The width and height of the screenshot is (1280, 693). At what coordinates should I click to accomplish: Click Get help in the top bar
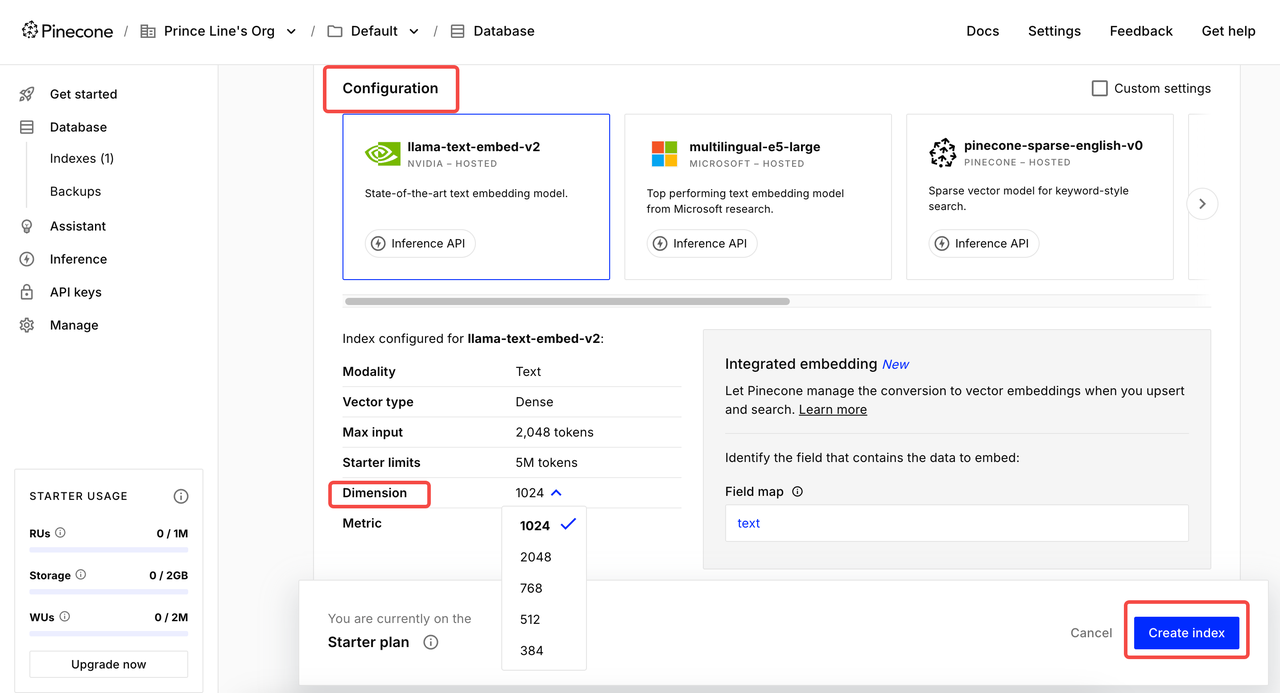(x=1228, y=31)
